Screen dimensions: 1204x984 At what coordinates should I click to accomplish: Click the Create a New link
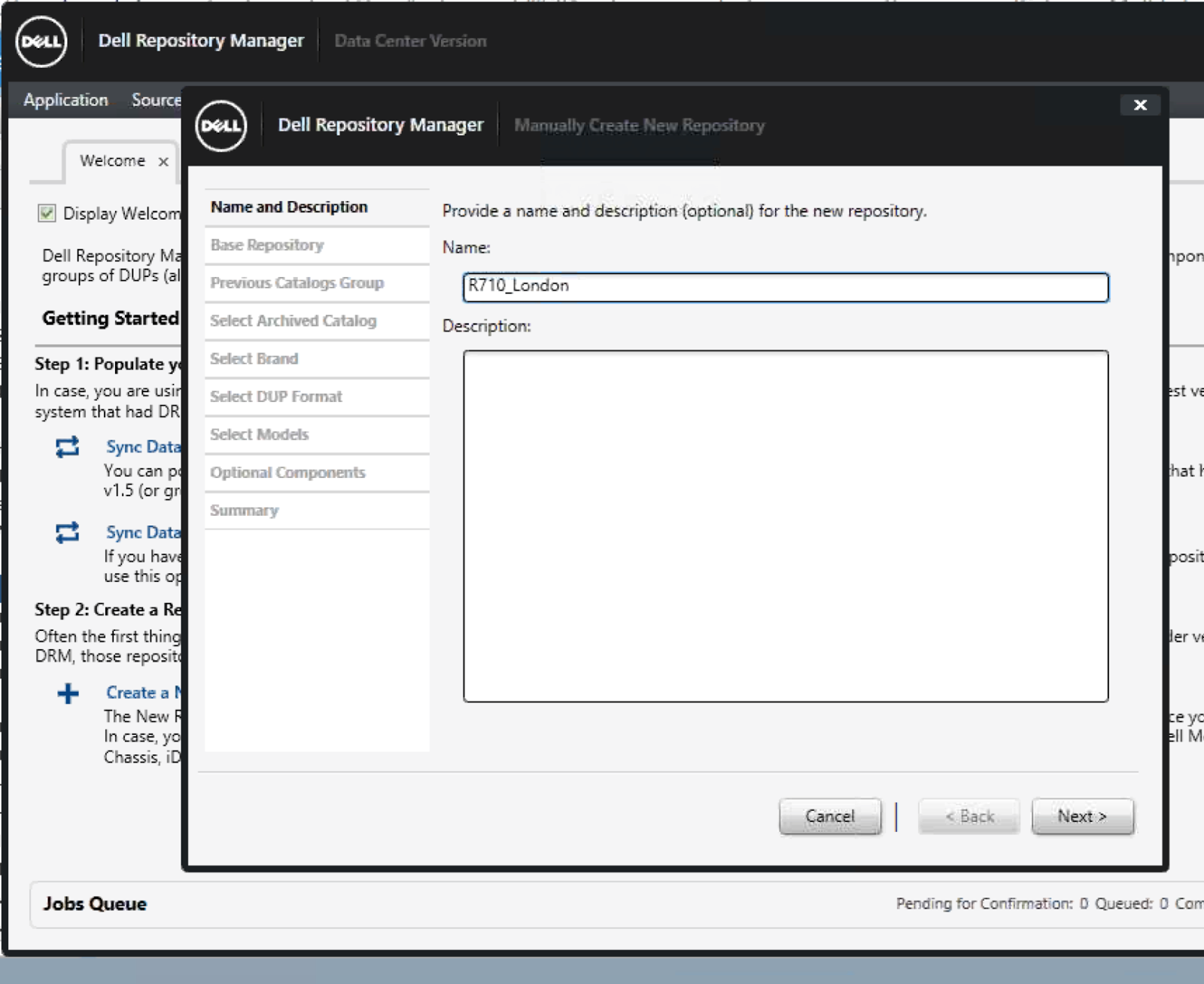point(143,693)
